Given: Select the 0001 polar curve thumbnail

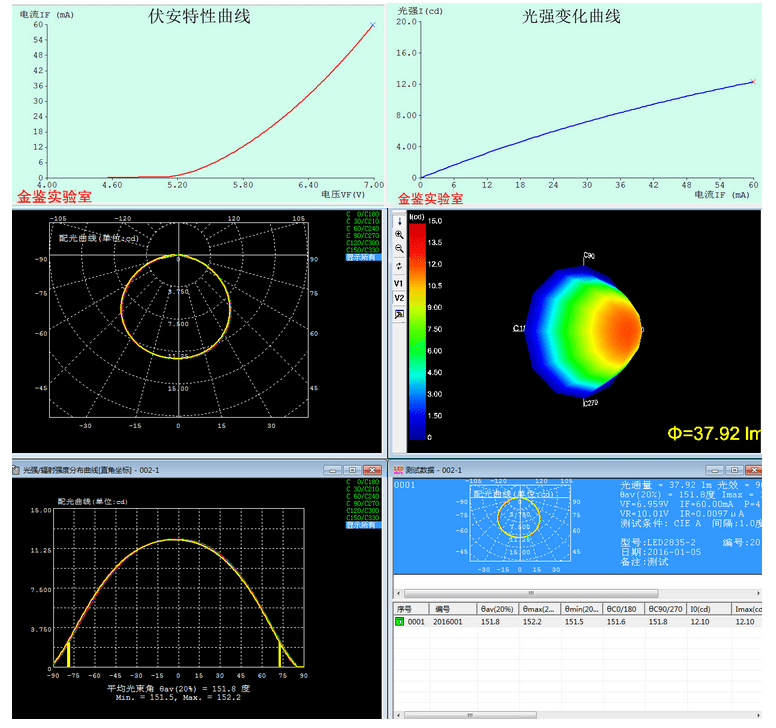Looking at the screenshot, I should tap(520, 523).
